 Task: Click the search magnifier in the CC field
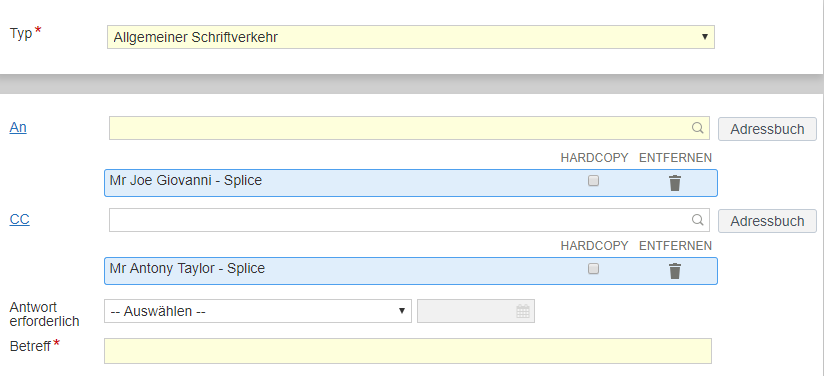coord(697,220)
